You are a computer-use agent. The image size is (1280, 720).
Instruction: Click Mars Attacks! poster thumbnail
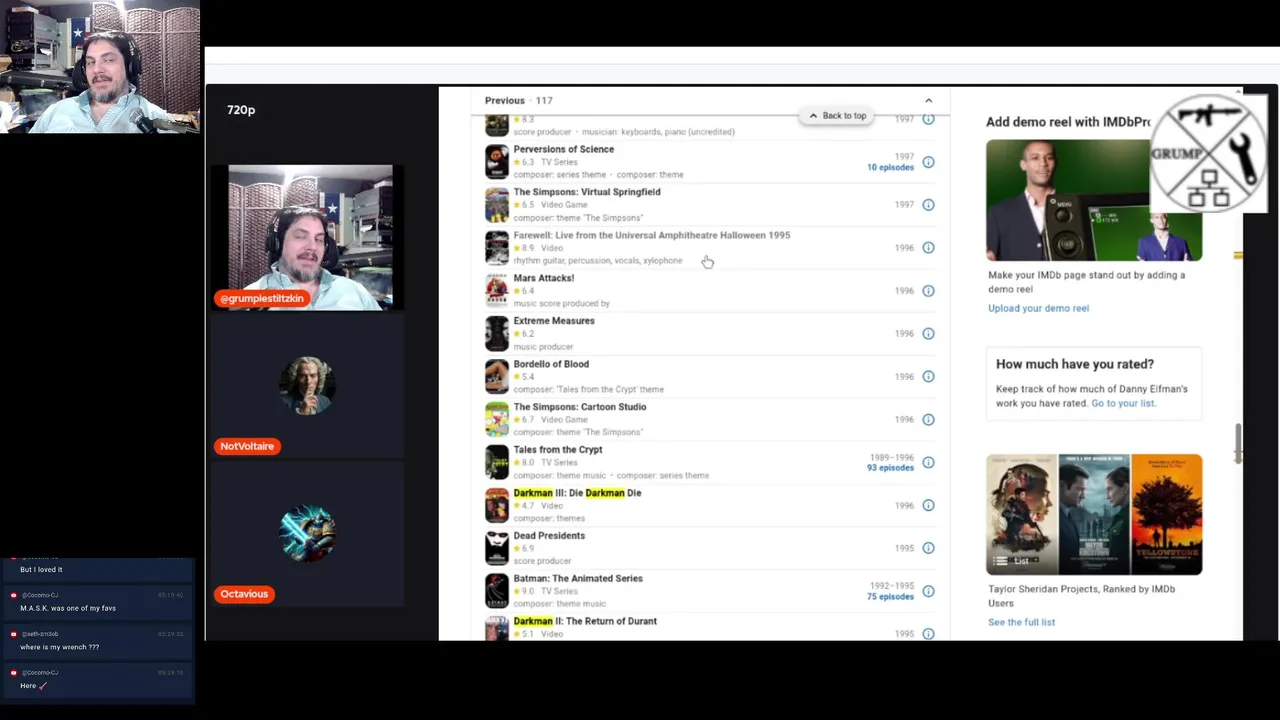point(496,291)
